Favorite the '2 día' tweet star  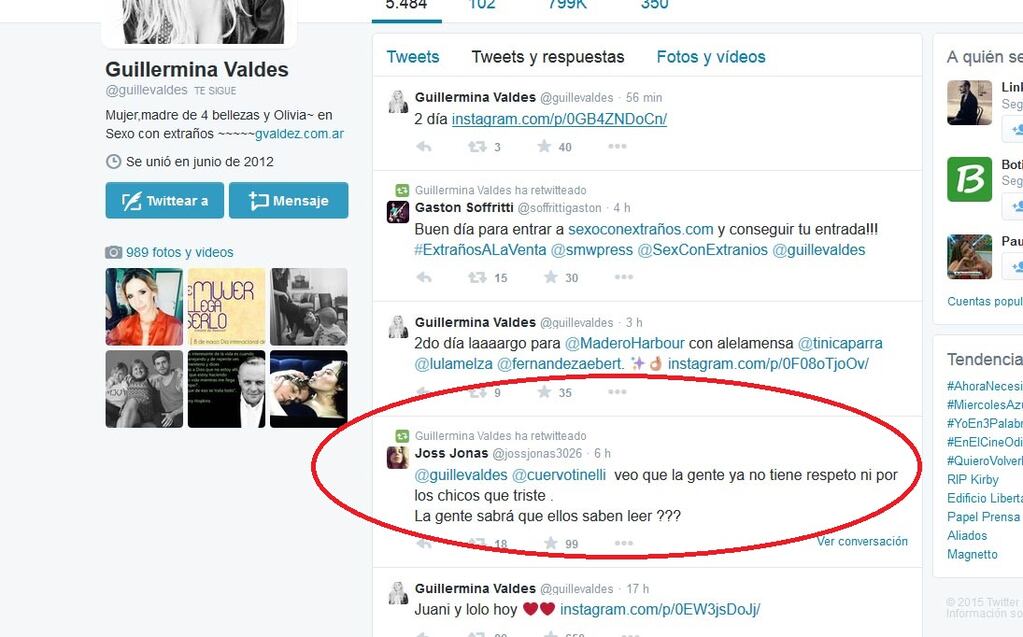(x=544, y=146)
